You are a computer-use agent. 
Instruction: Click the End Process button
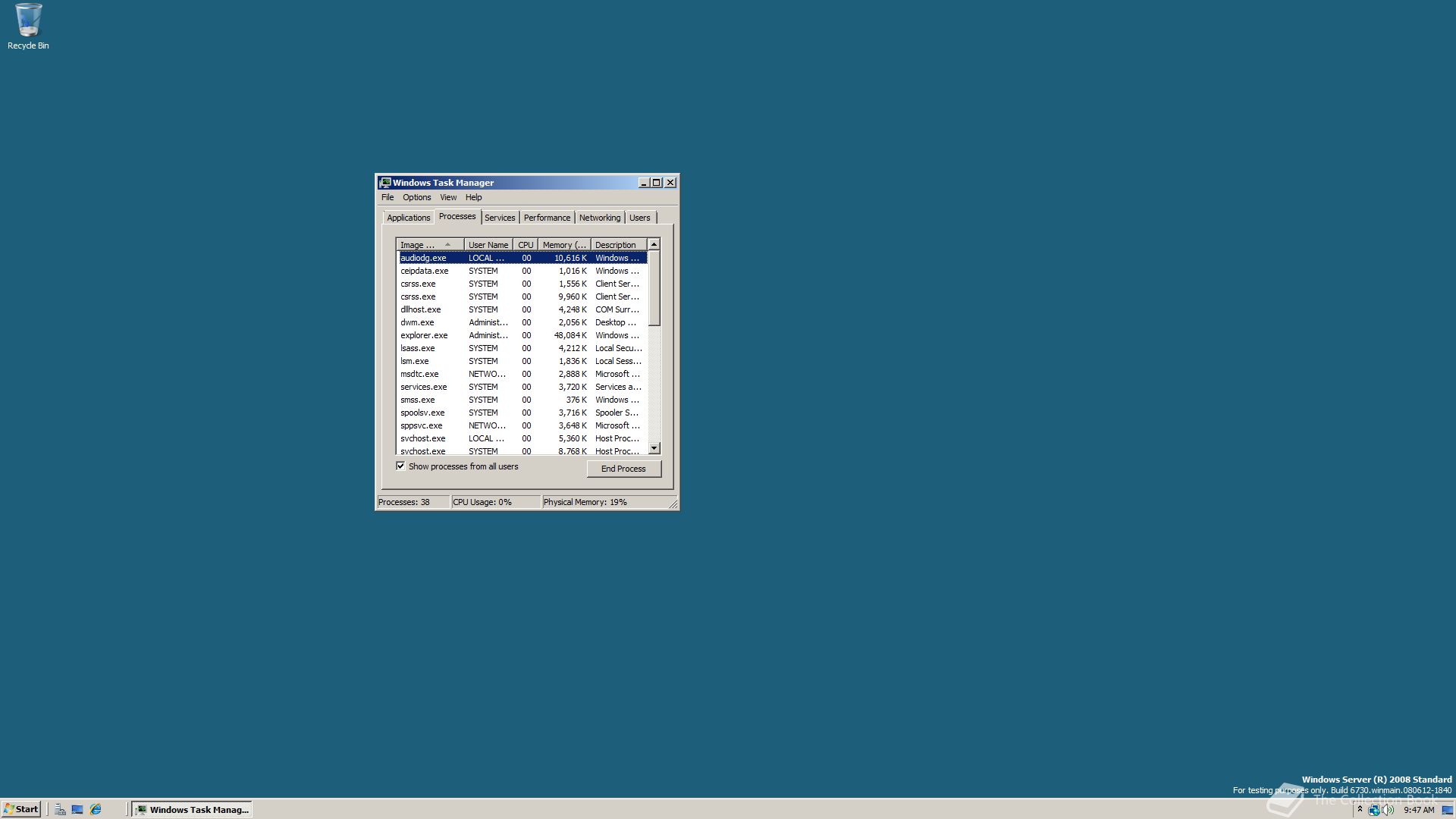623,469
